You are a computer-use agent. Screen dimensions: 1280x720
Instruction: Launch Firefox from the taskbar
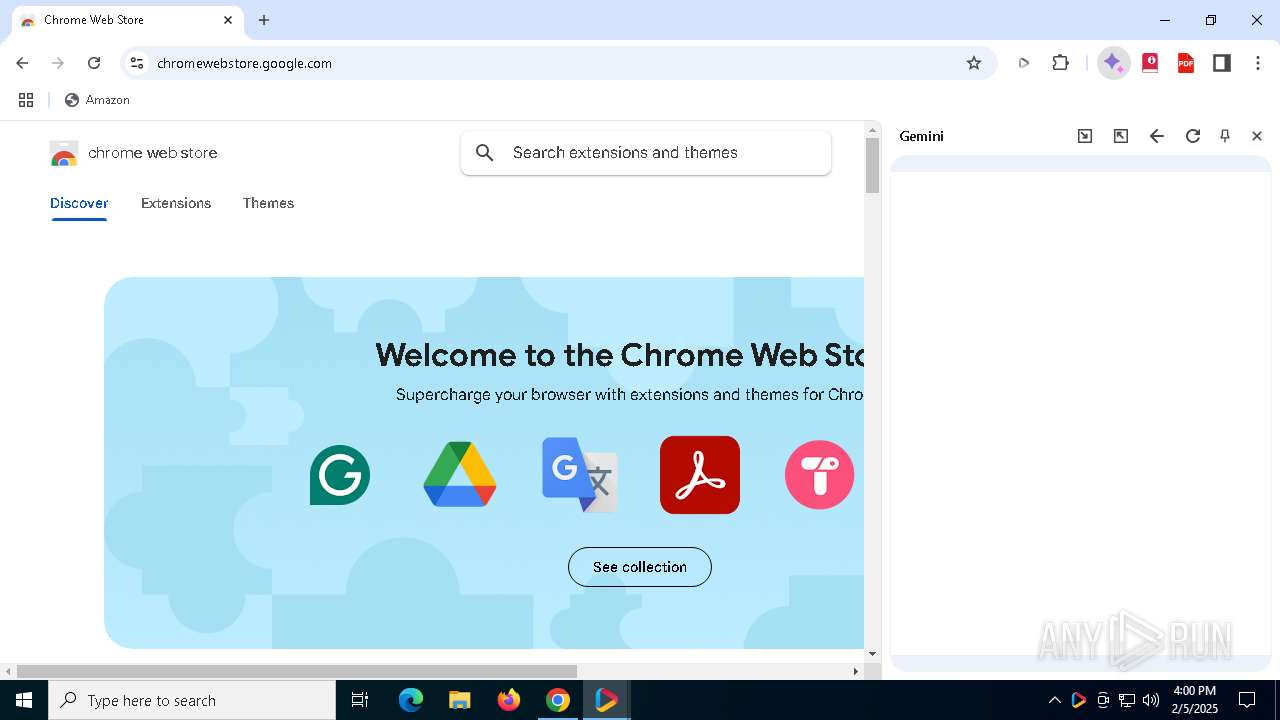(509, 700)
